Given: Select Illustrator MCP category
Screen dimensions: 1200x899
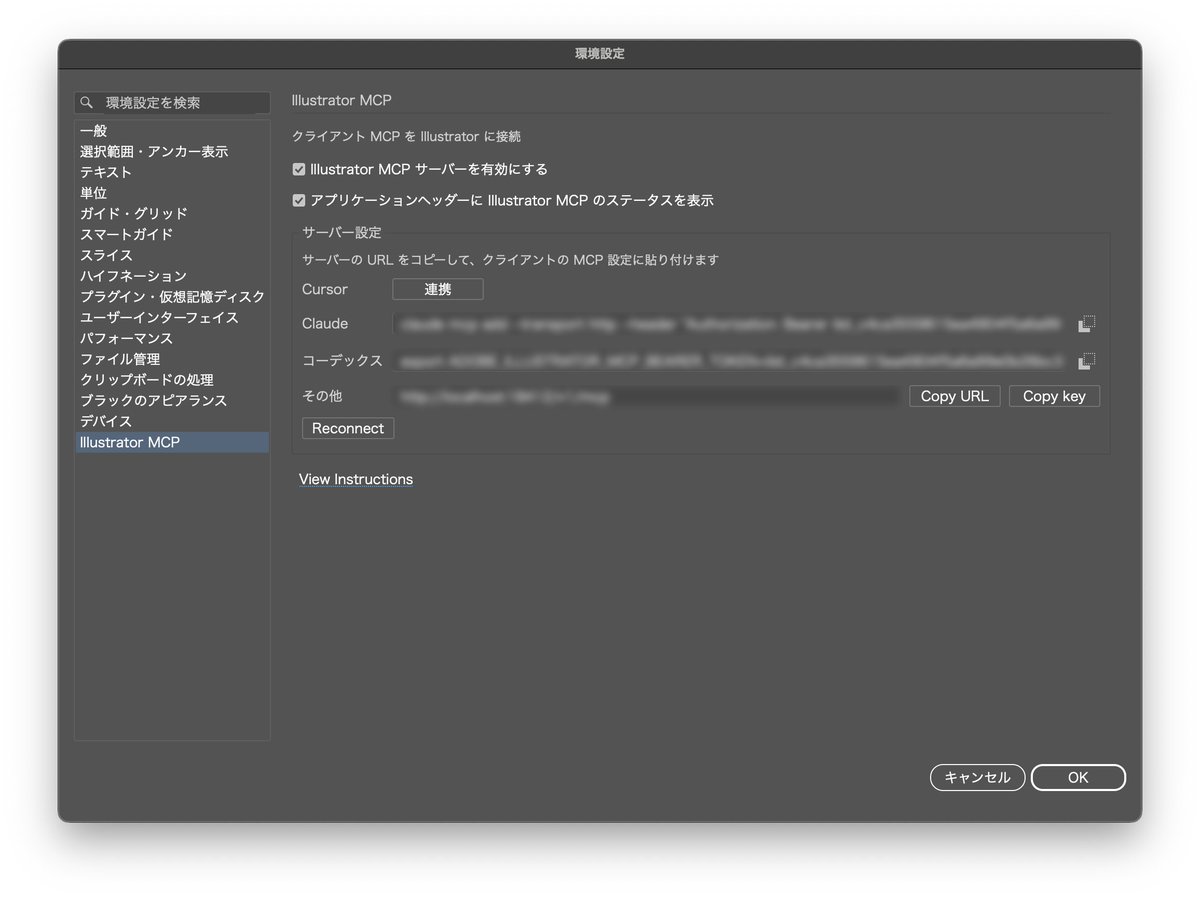Looking at the screenshot, I should pos(172,442).
